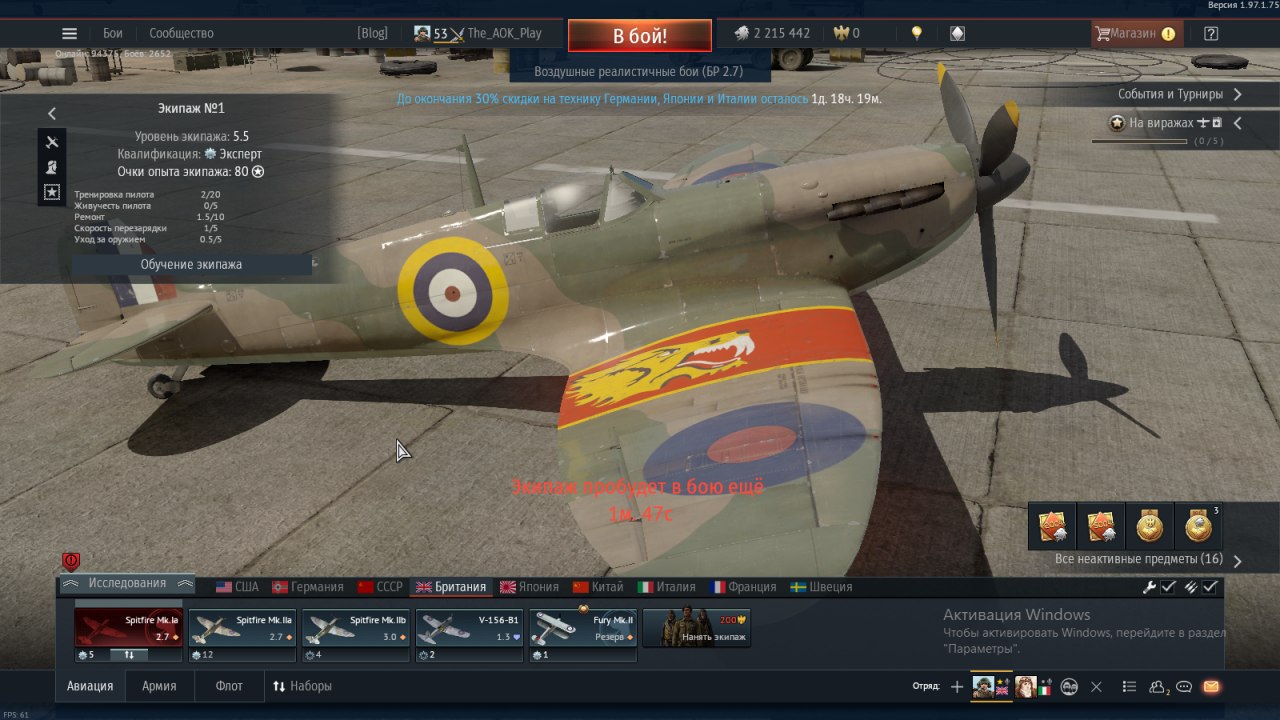Open the help question mark icon
The width and height of the screenshot is (1280, 720).
click(1211, 33)
